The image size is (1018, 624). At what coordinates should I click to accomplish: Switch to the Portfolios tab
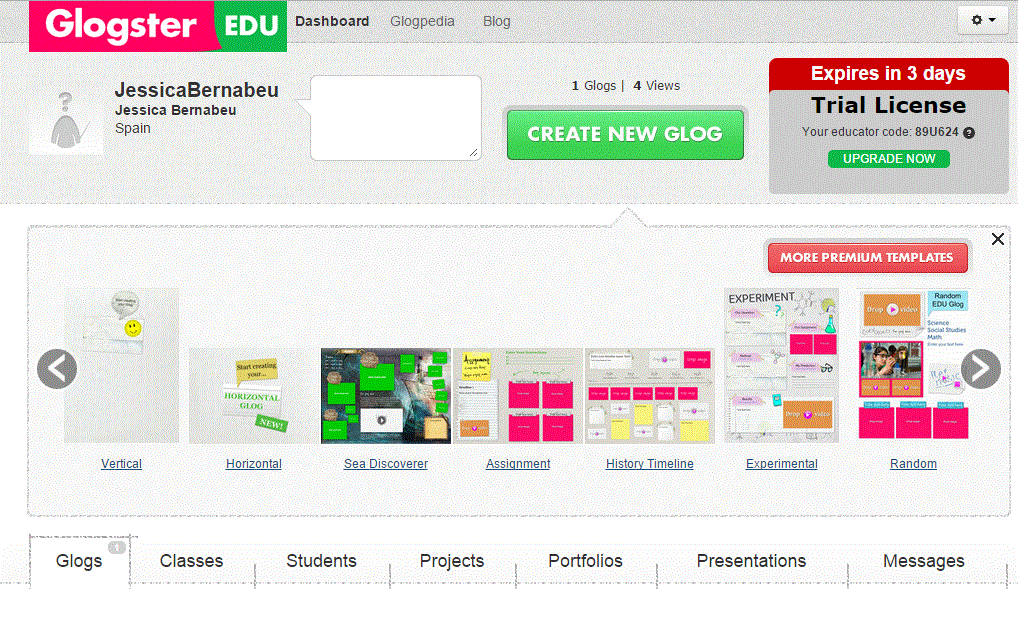[x=586, y=561]
